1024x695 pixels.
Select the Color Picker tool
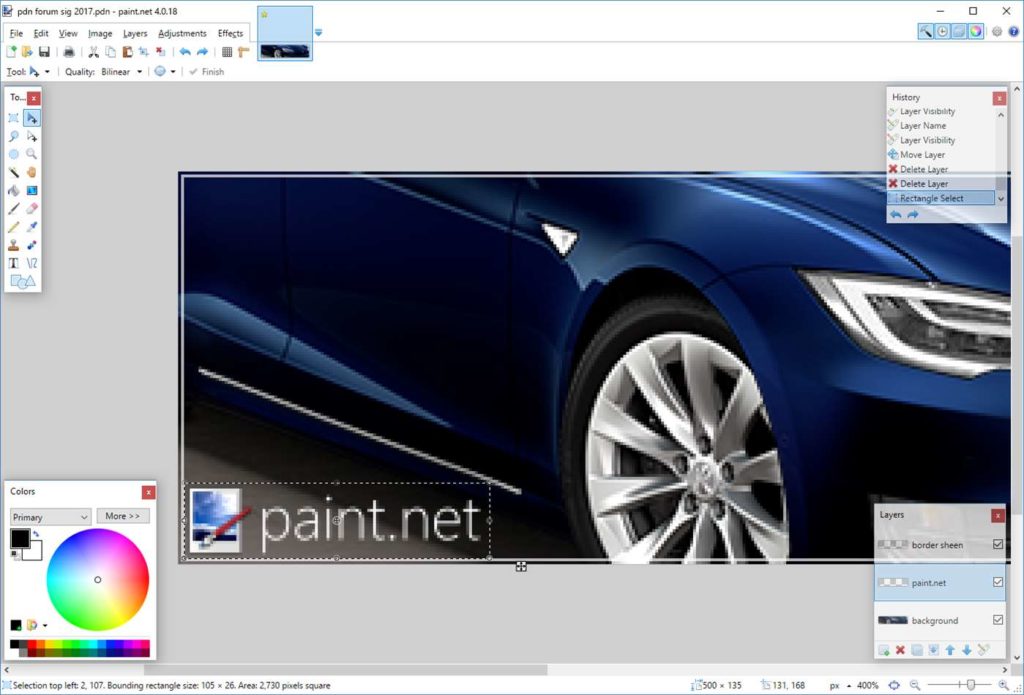tap(31, 226)
